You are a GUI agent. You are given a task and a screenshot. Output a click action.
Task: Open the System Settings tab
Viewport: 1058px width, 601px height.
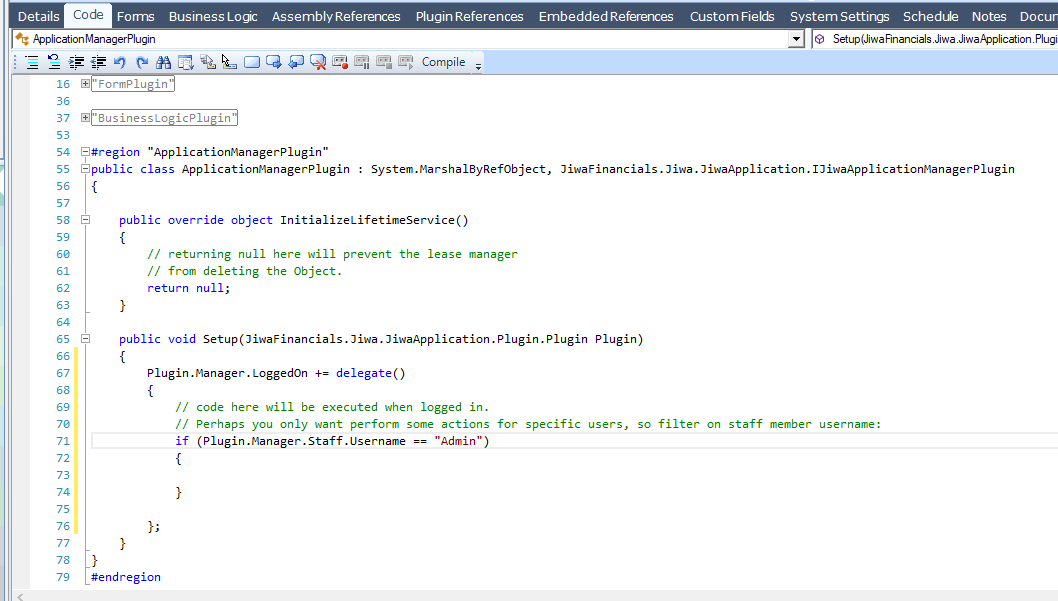point(839,16)
